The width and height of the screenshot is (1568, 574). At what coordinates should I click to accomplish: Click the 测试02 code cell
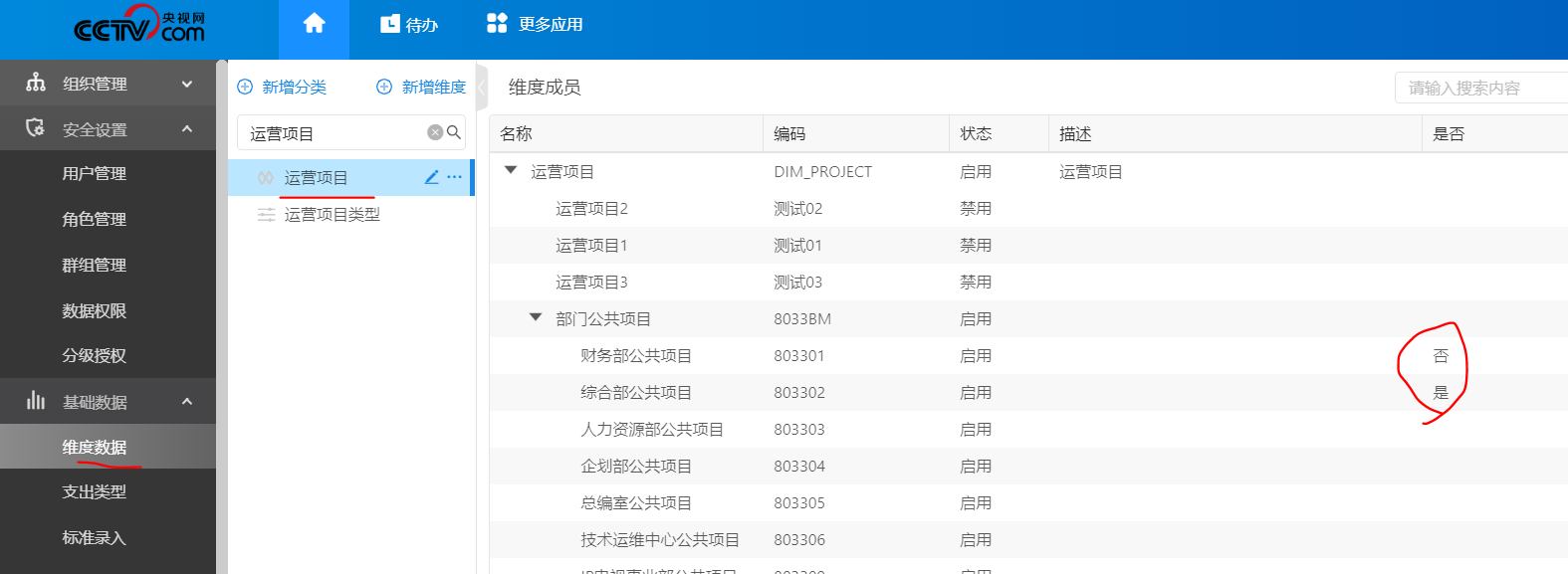[798, 208]
